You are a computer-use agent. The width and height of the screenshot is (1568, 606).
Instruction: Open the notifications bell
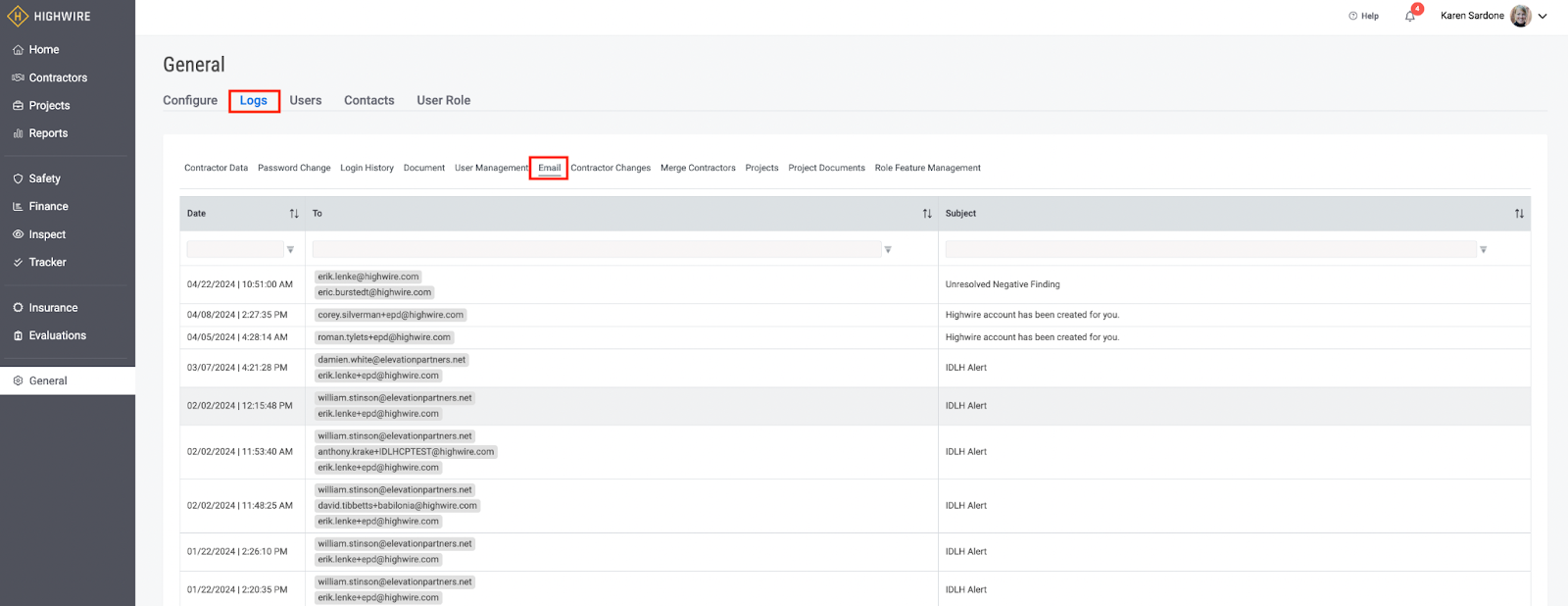[x=1410, y=16]
